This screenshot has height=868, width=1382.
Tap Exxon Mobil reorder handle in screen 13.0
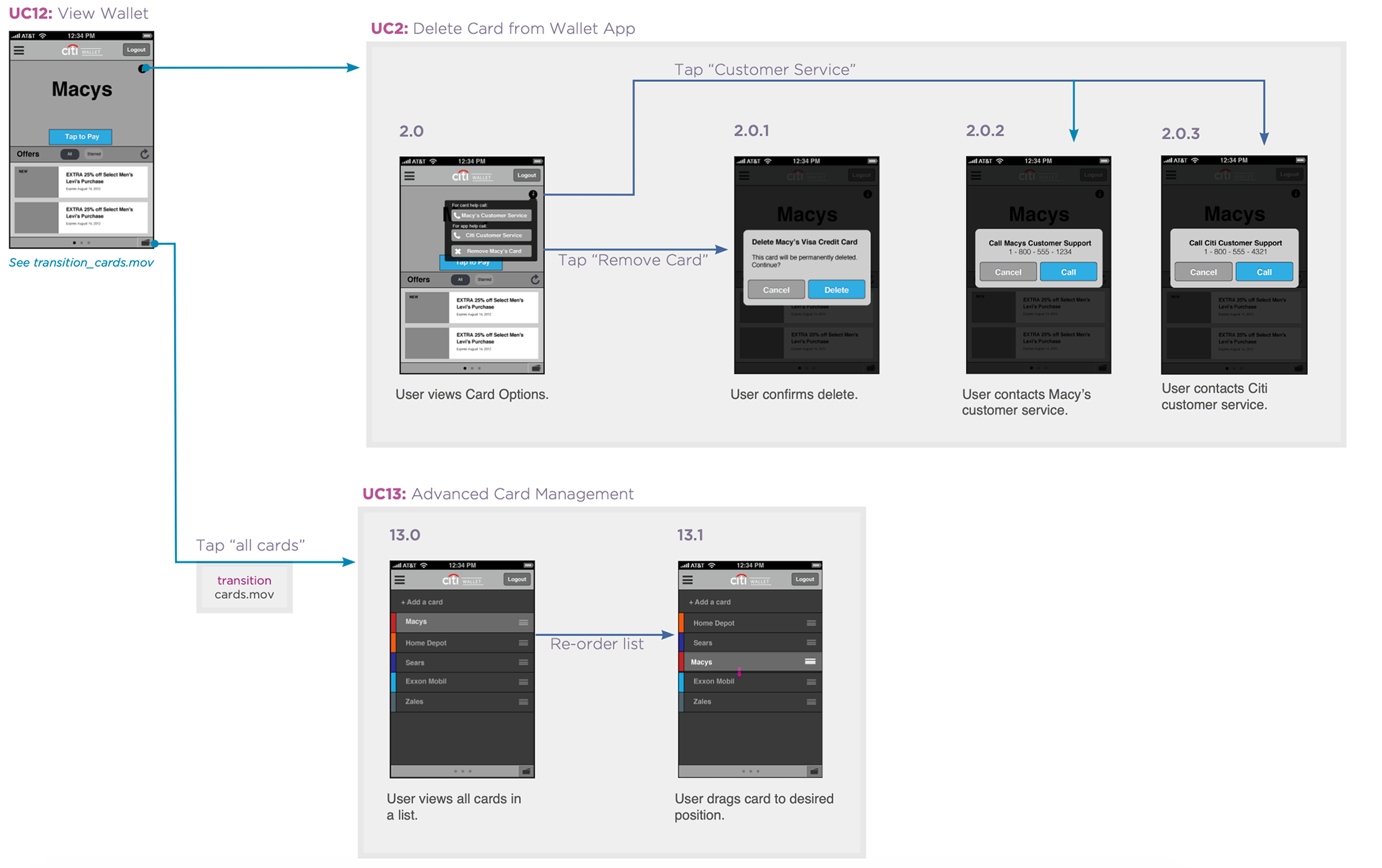[x=523, y=682]
